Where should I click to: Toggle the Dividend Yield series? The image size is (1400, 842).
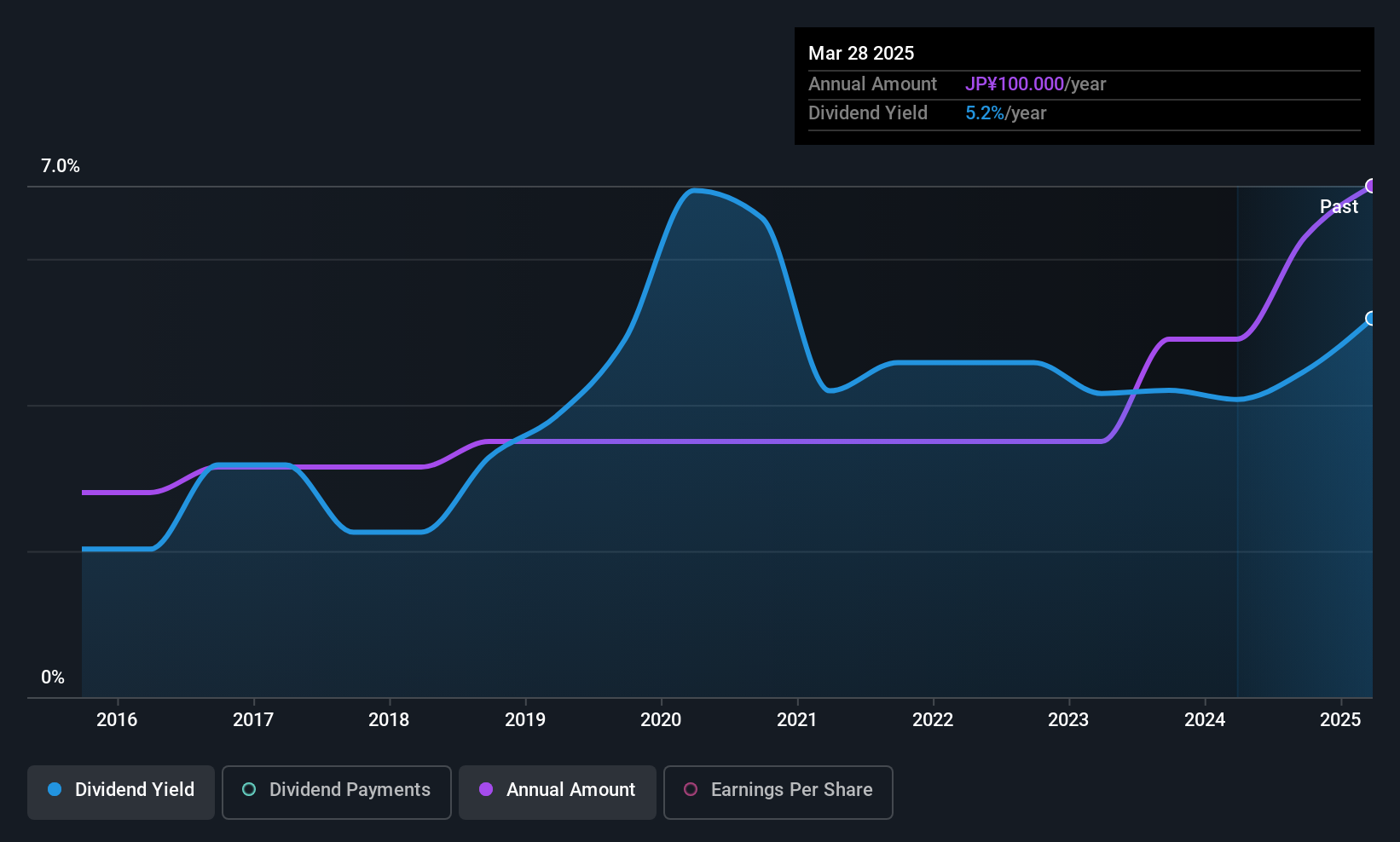[x=121, y=792]
